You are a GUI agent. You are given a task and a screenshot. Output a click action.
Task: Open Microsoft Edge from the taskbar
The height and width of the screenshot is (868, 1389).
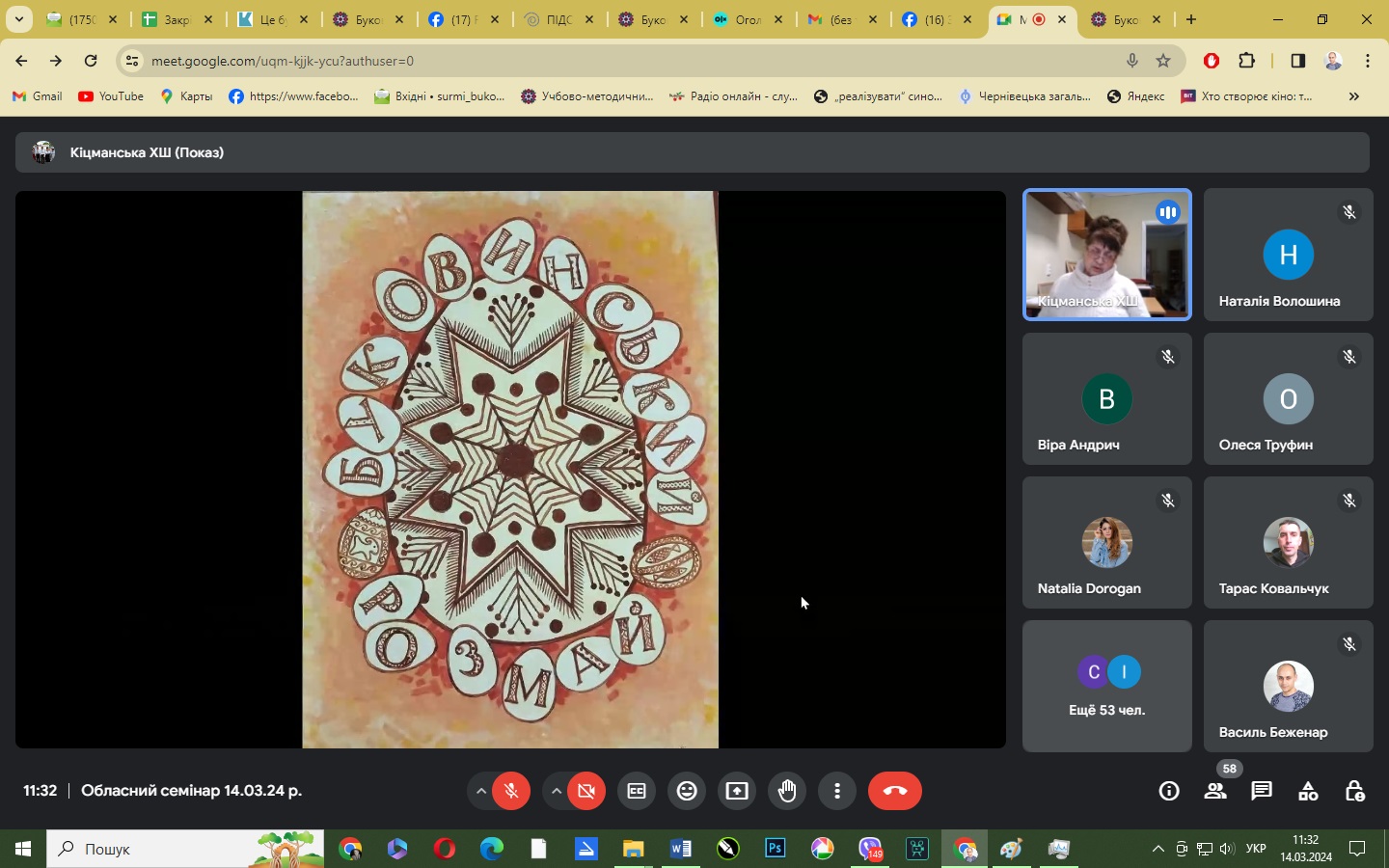[492, 849]
